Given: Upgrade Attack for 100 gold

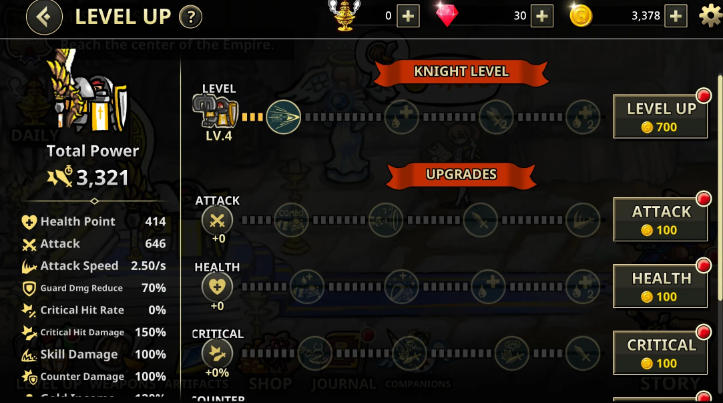Looking at the screenshot, I should click(x=660, y=219).
